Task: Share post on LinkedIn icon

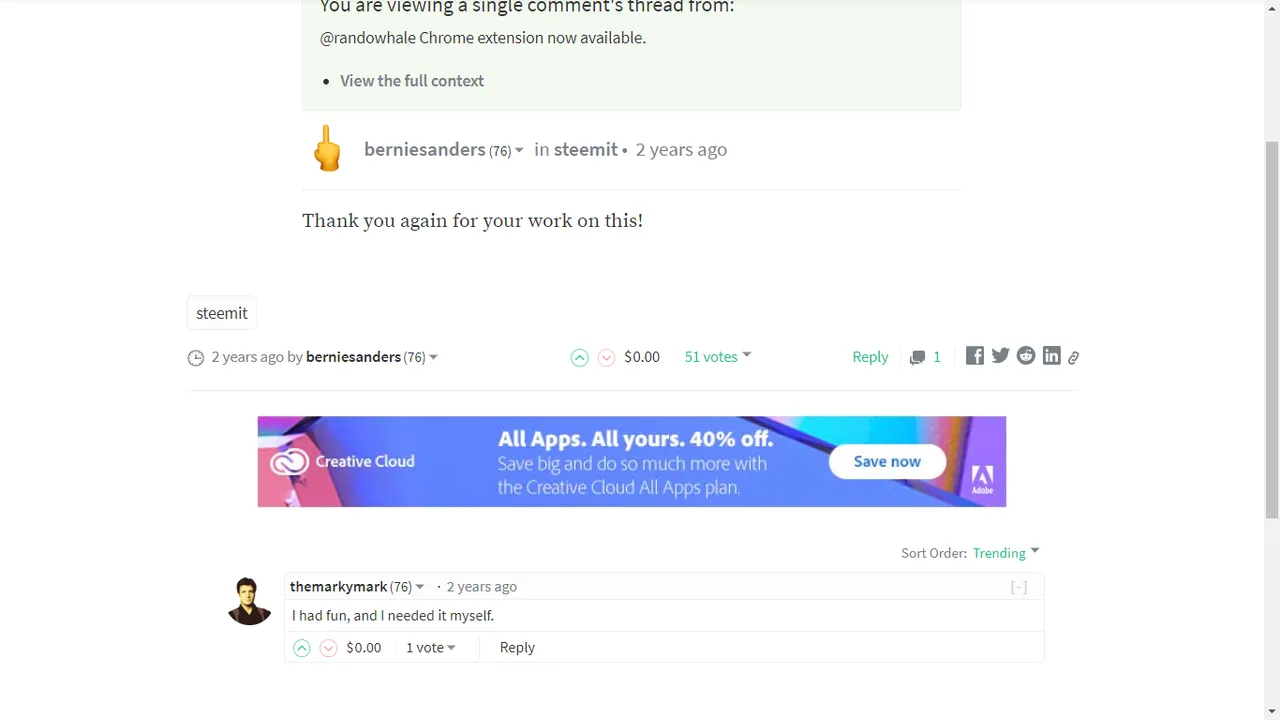Action: (x=1051, y=356)
